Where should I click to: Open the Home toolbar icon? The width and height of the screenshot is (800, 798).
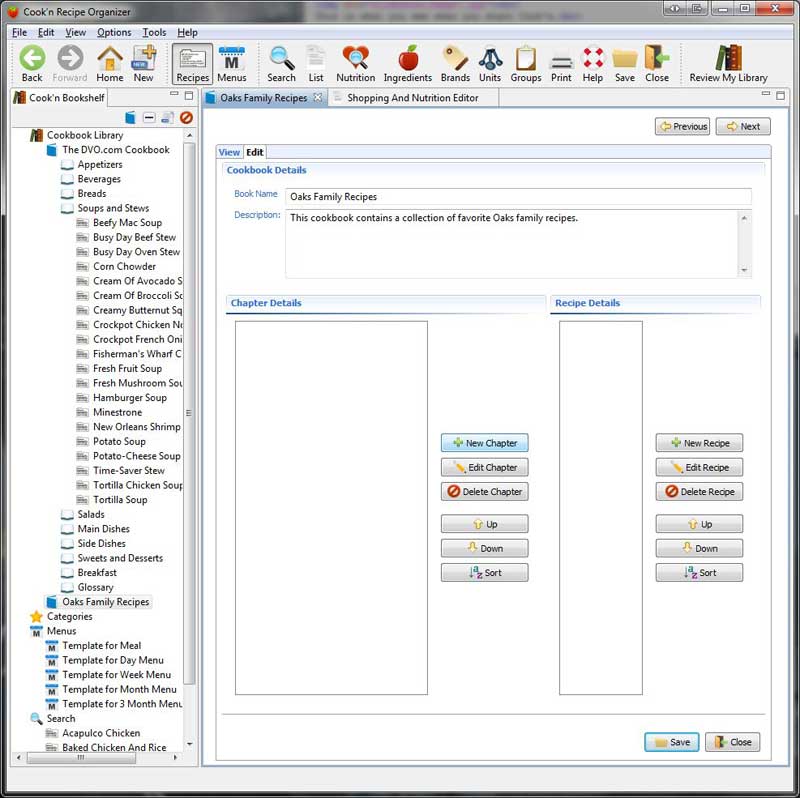tap(110, 64)
